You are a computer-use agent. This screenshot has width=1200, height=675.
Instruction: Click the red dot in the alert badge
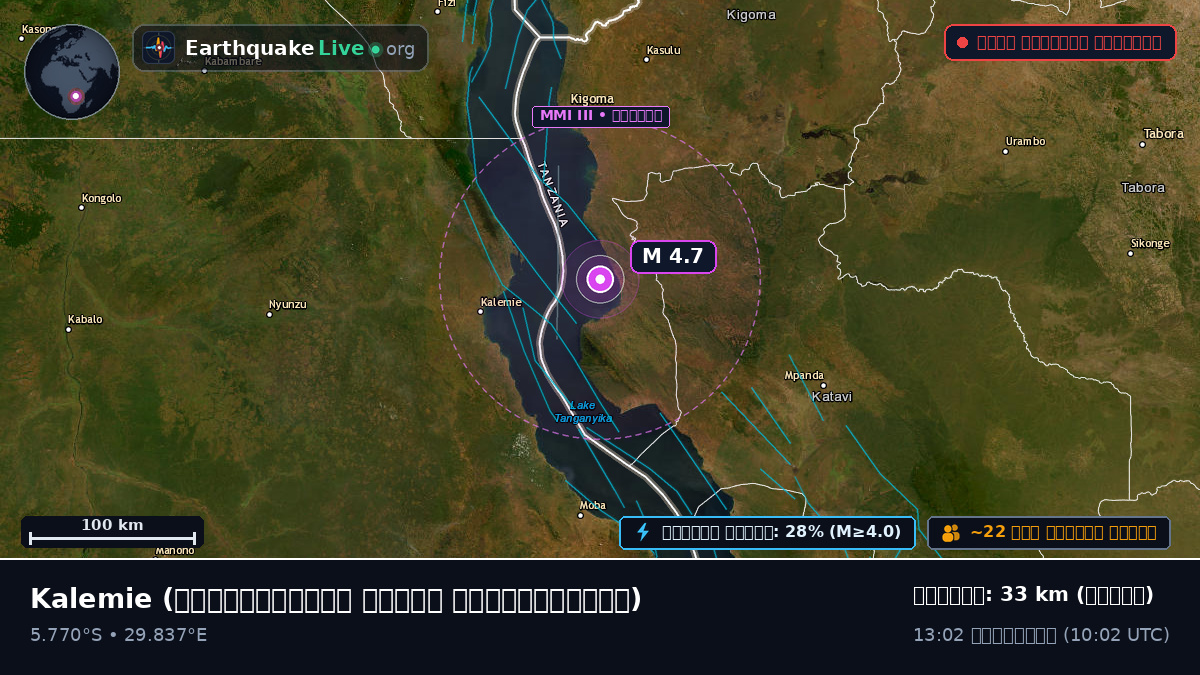click(962, 42)
